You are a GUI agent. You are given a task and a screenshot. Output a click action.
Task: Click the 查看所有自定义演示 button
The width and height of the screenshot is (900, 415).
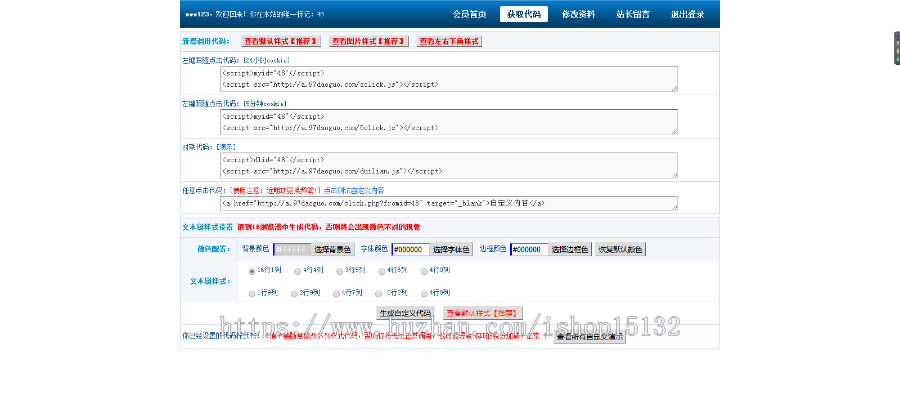click(589, 338)
